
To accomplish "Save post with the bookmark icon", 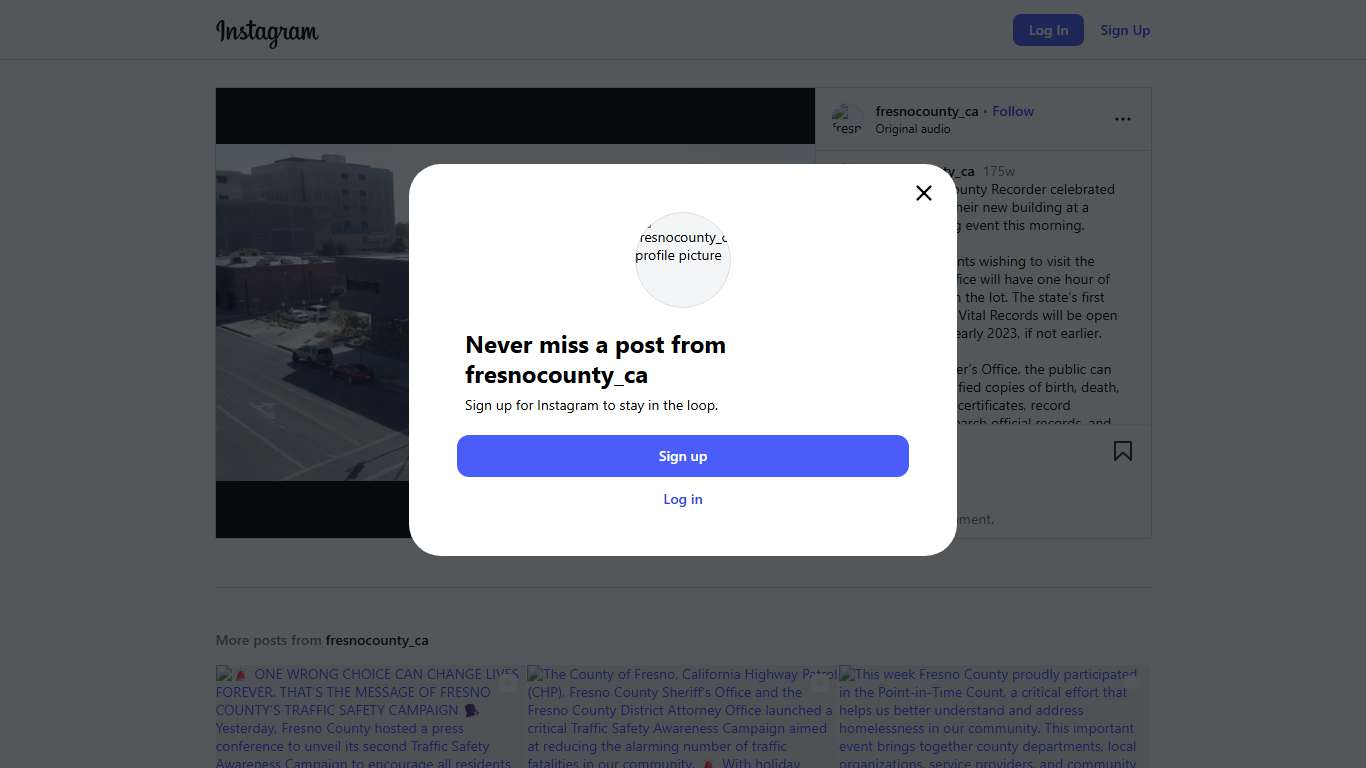I will click(x=1123, y=451).
